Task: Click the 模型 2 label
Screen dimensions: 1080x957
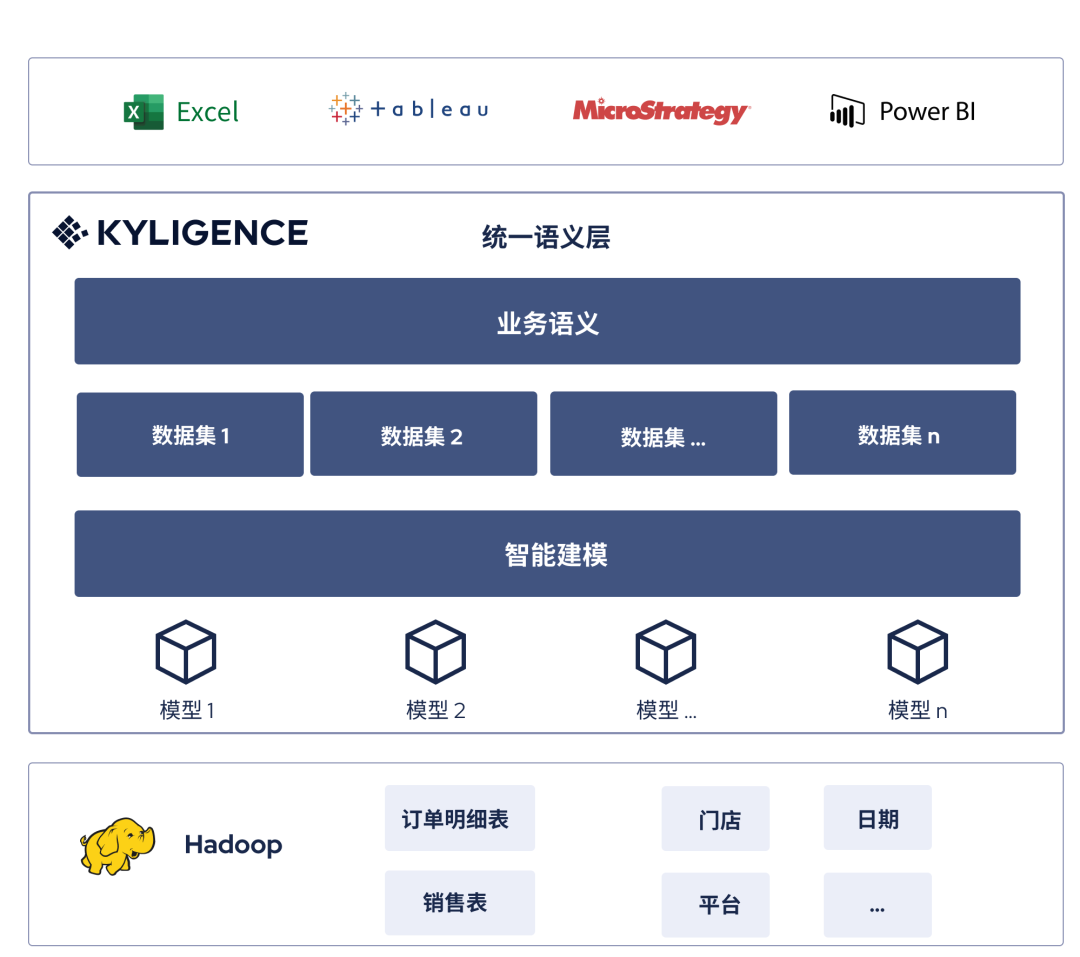Action: (x=436, y=710)
